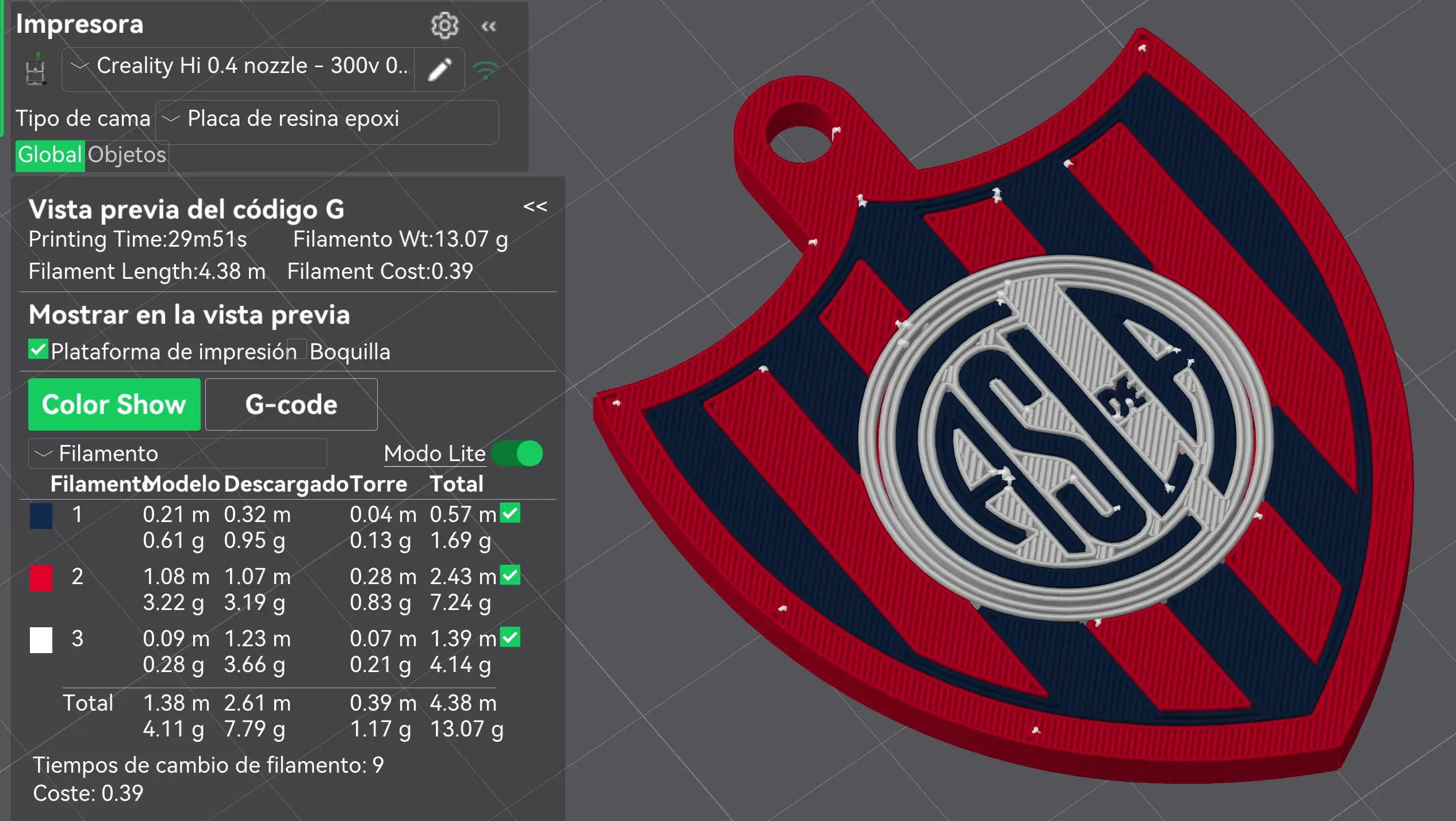The width and height of the screenshot is (1456, 821).
Task: Open printer settings gear icon
Action: pos(445,25)
